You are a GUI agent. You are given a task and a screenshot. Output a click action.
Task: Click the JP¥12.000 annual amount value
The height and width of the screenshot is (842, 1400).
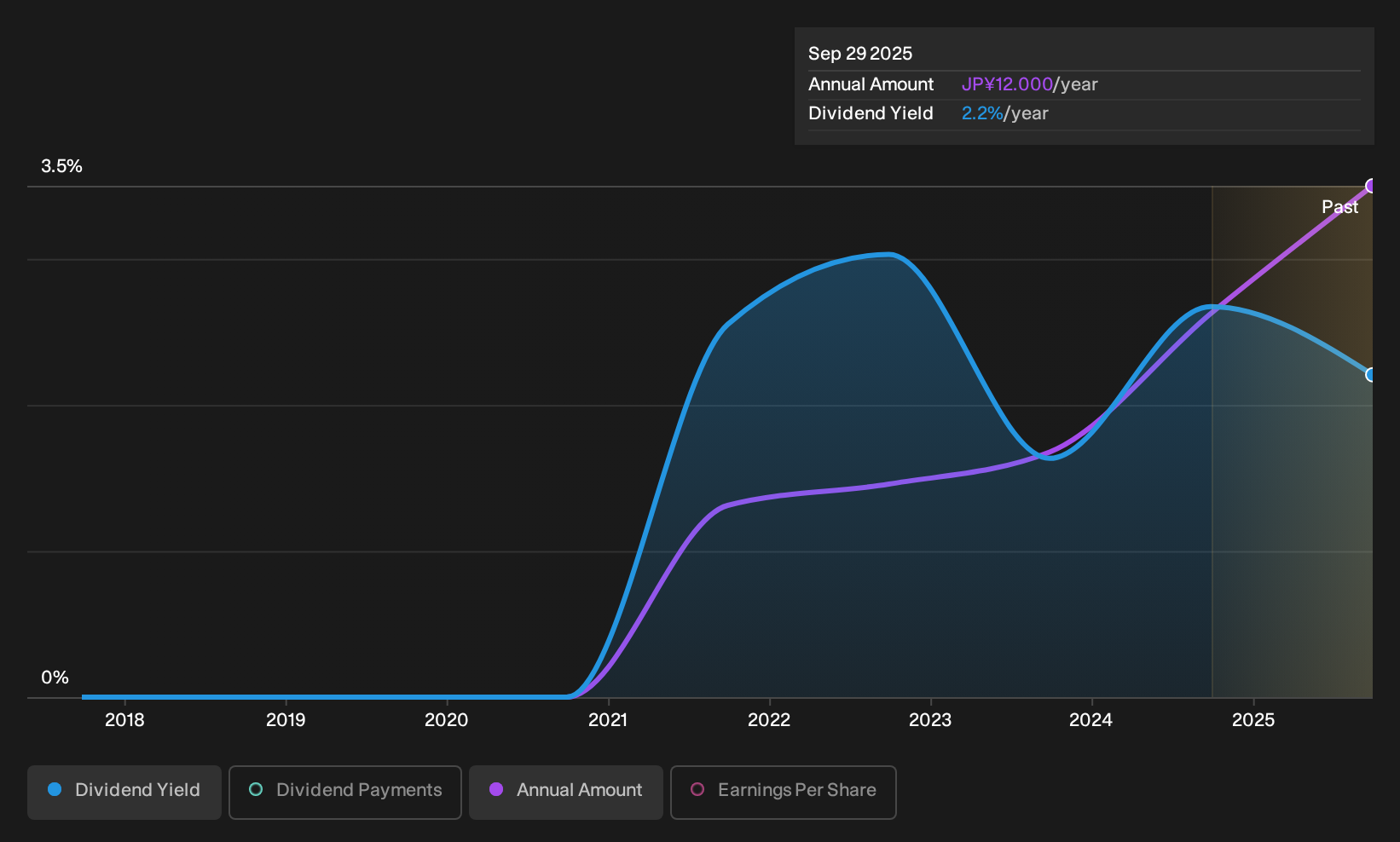tap(1007, 84)
